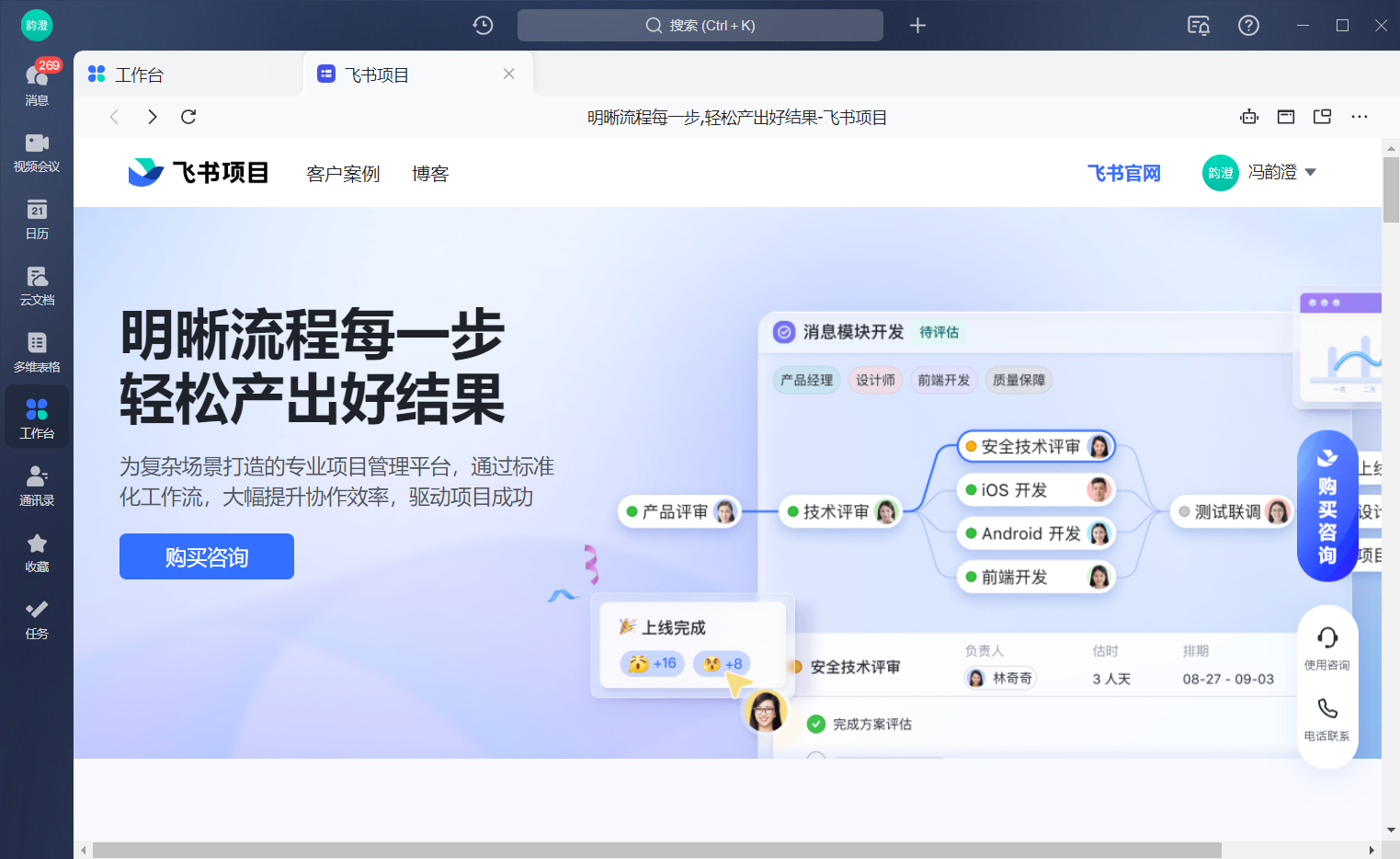Open Video Meeting (视频会议) sidebar icon
Screen dimensions: 1400x859
37,152
